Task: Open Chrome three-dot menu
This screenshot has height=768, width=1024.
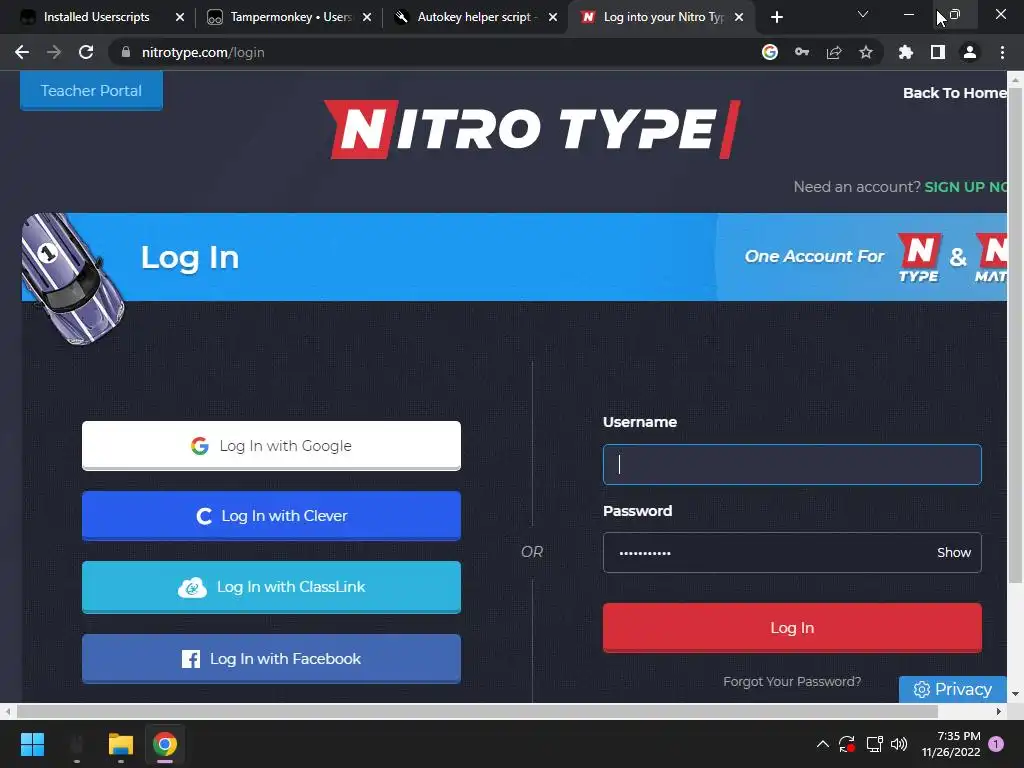Action: click(x=1002, y=52)
